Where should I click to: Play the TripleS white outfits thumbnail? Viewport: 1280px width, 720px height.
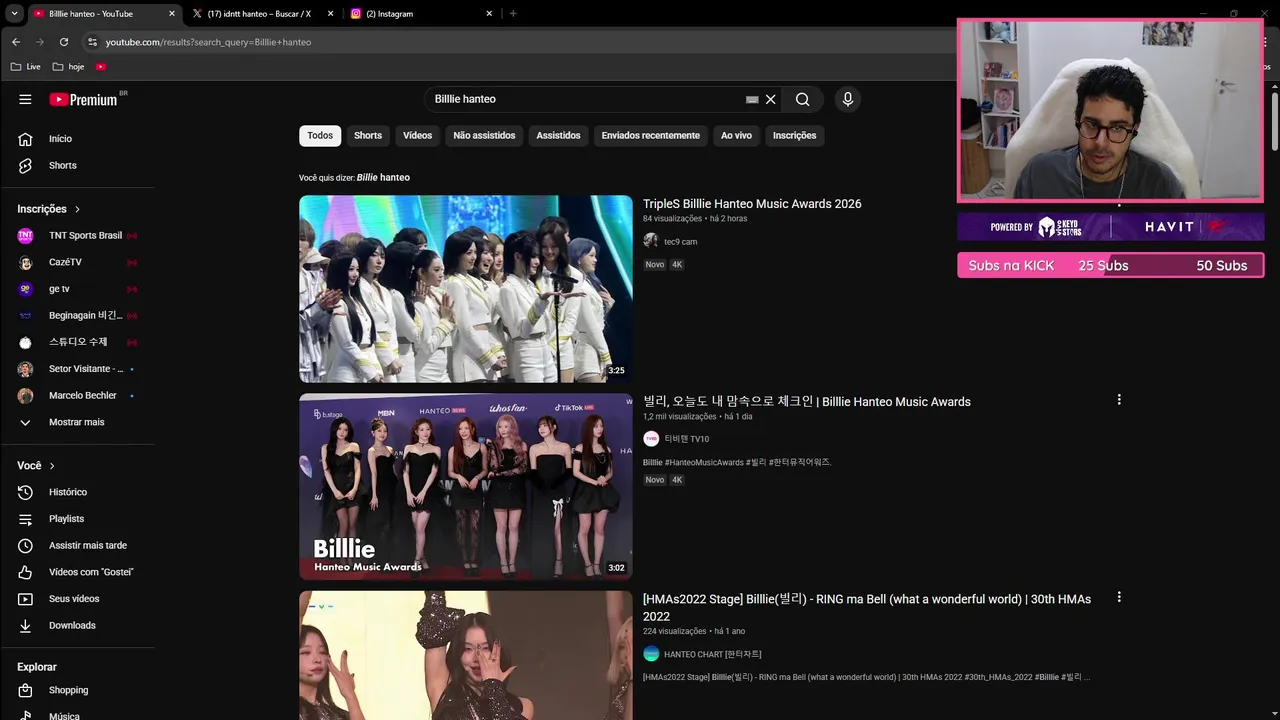point(466,289)
